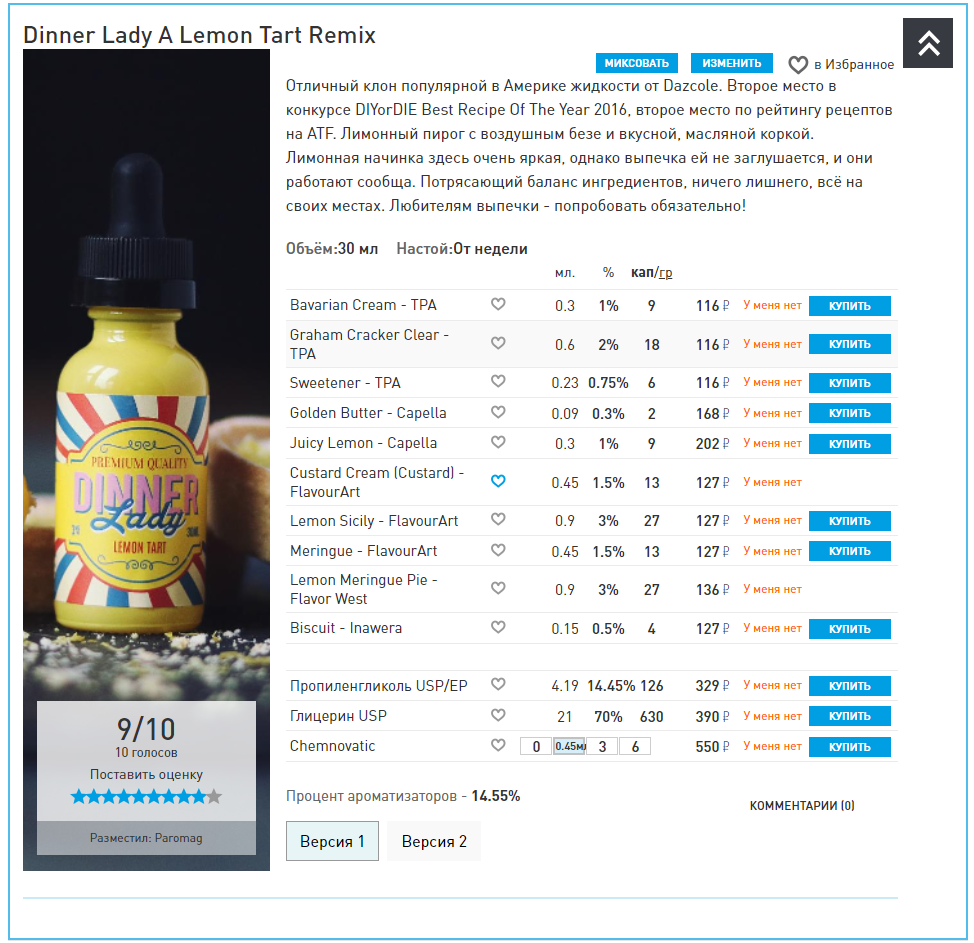Favorite Biscuit - Inawera heart icon
974x943 pixels.
(498, 627)
